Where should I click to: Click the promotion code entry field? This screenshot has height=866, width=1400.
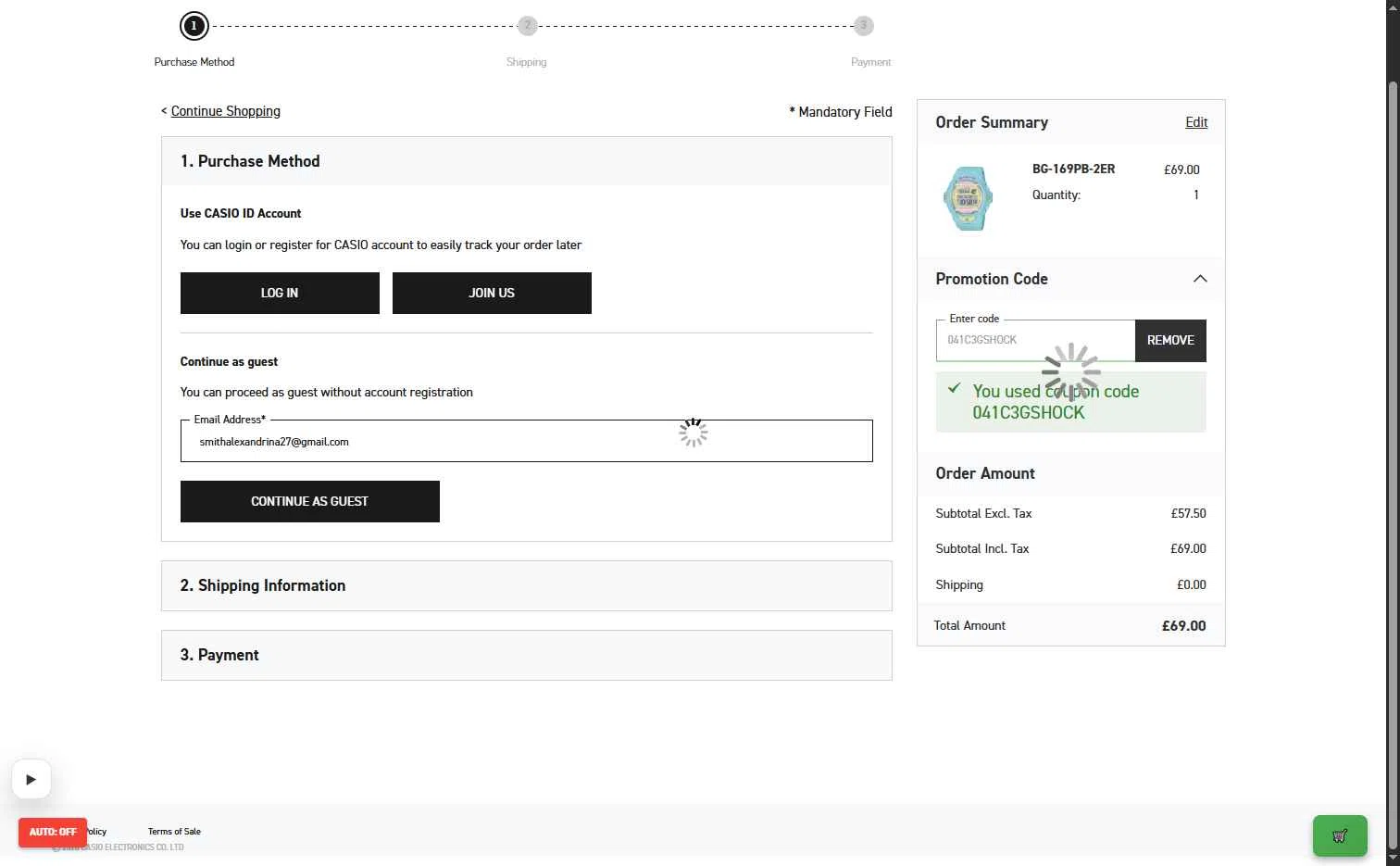[x=1035, y=340]
